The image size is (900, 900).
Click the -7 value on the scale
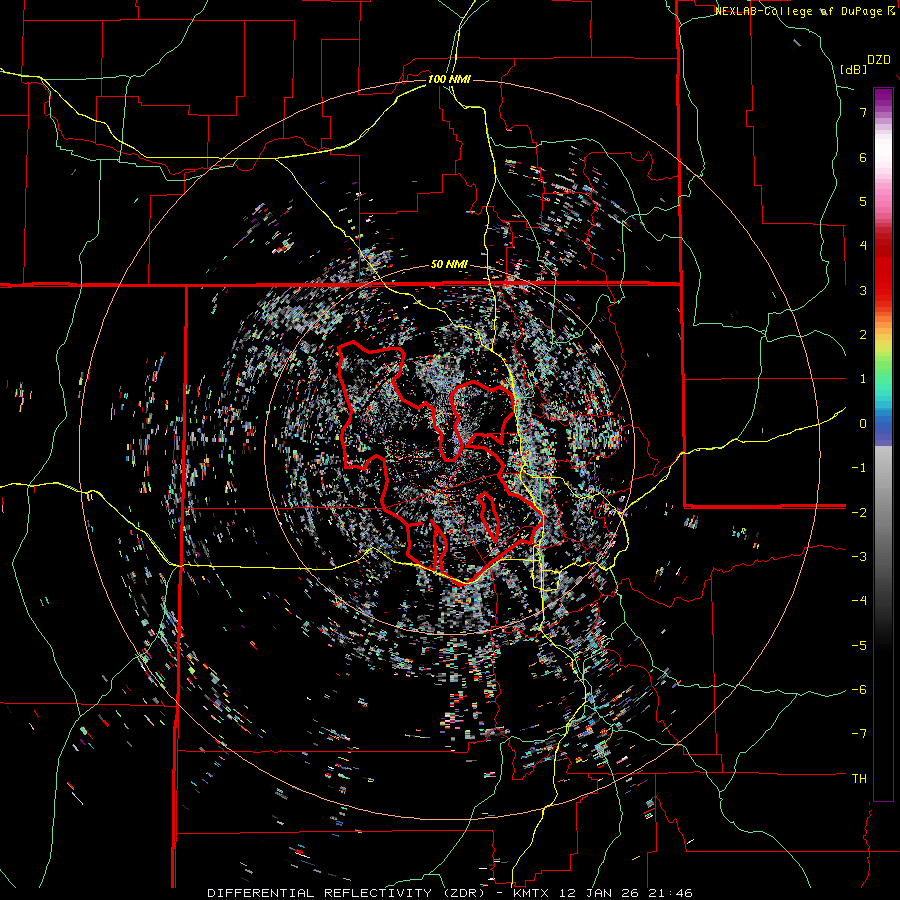[859, 734]
